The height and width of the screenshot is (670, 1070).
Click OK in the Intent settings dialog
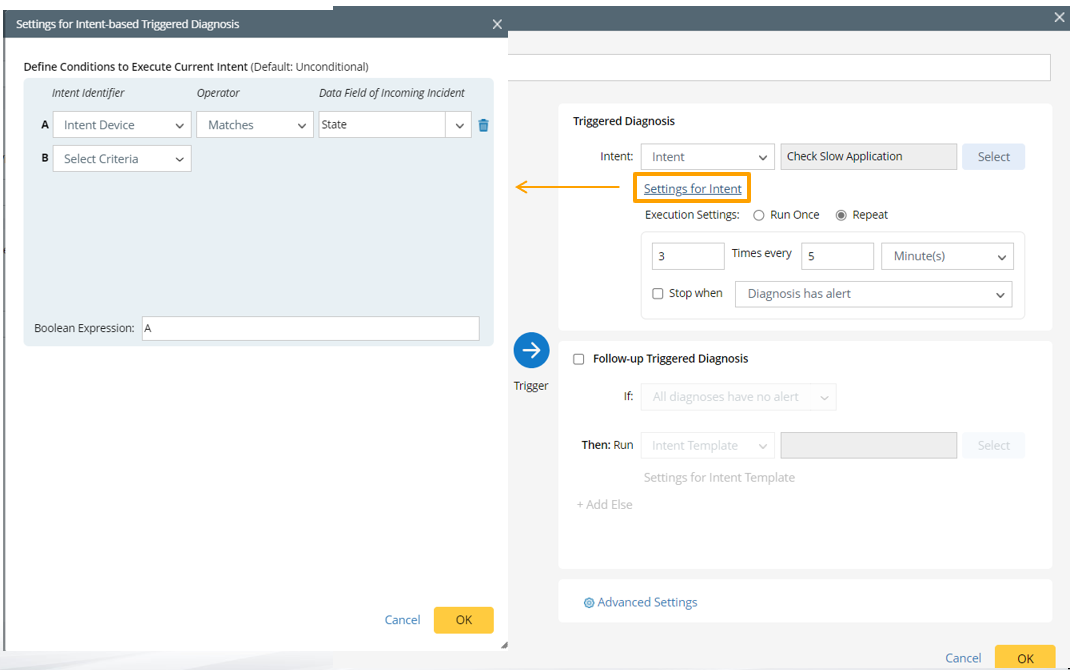coord(463,620)
